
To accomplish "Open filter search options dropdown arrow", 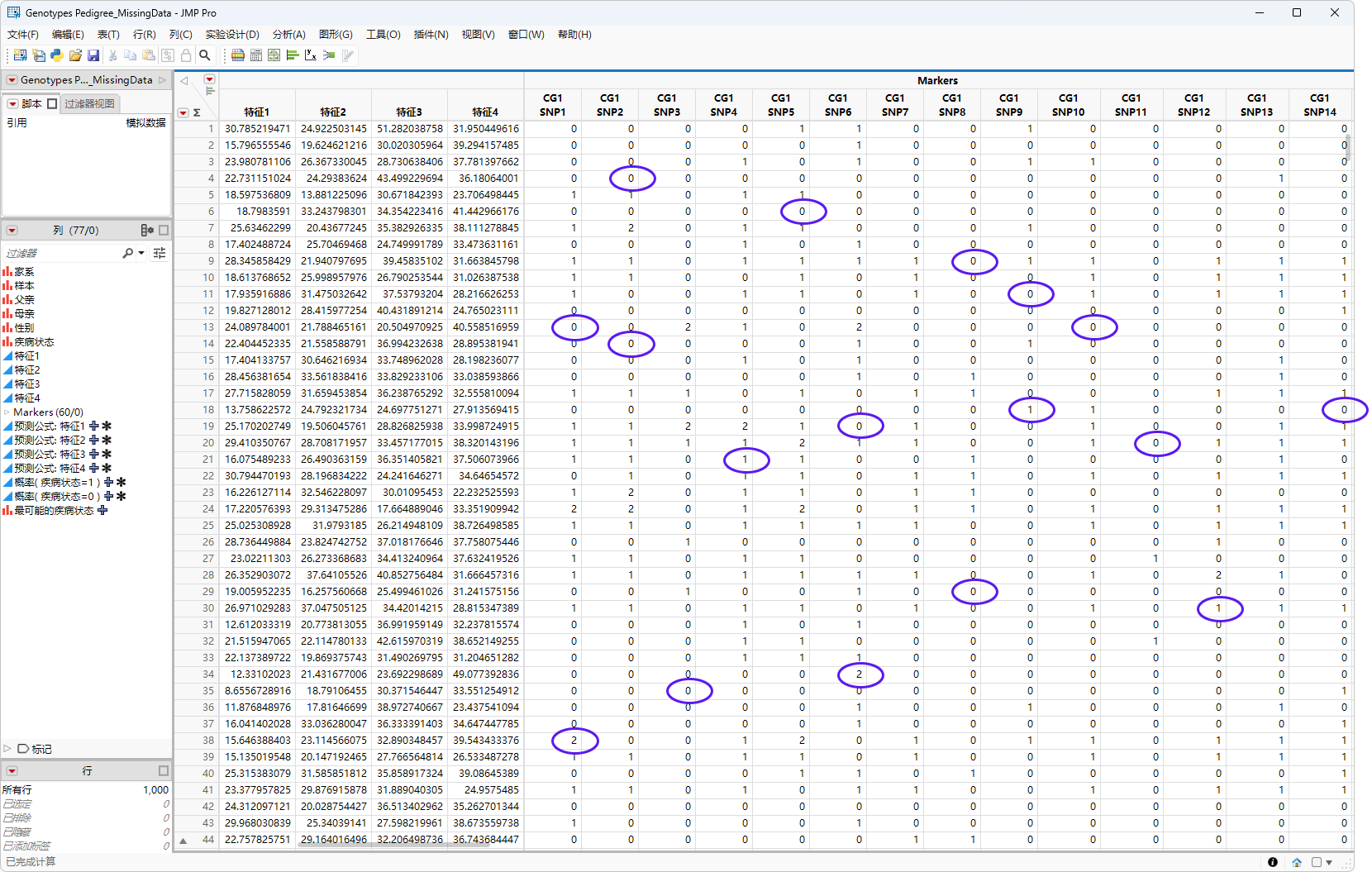I will click(141, 253).
